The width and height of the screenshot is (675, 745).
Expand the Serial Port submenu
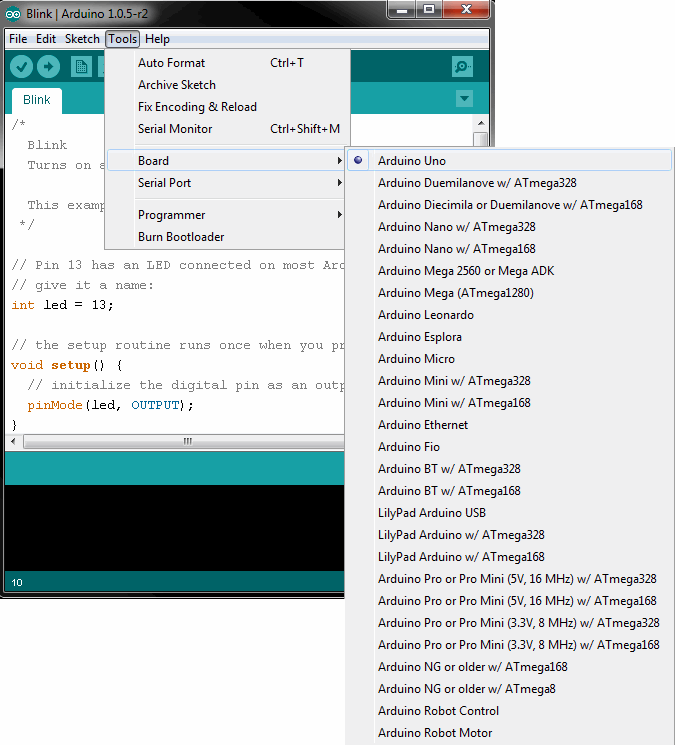point(226,182)
